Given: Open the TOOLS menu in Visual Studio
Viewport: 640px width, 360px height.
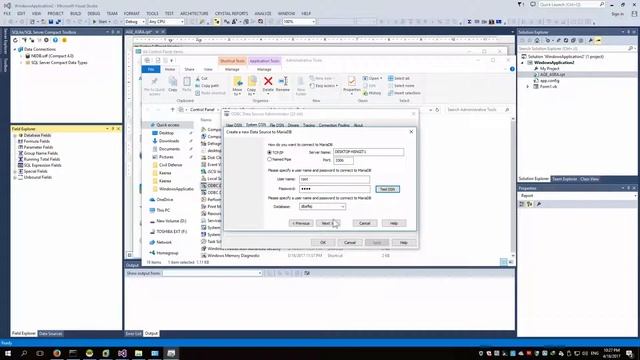Looking at the screenshot, I should [152, 13].
